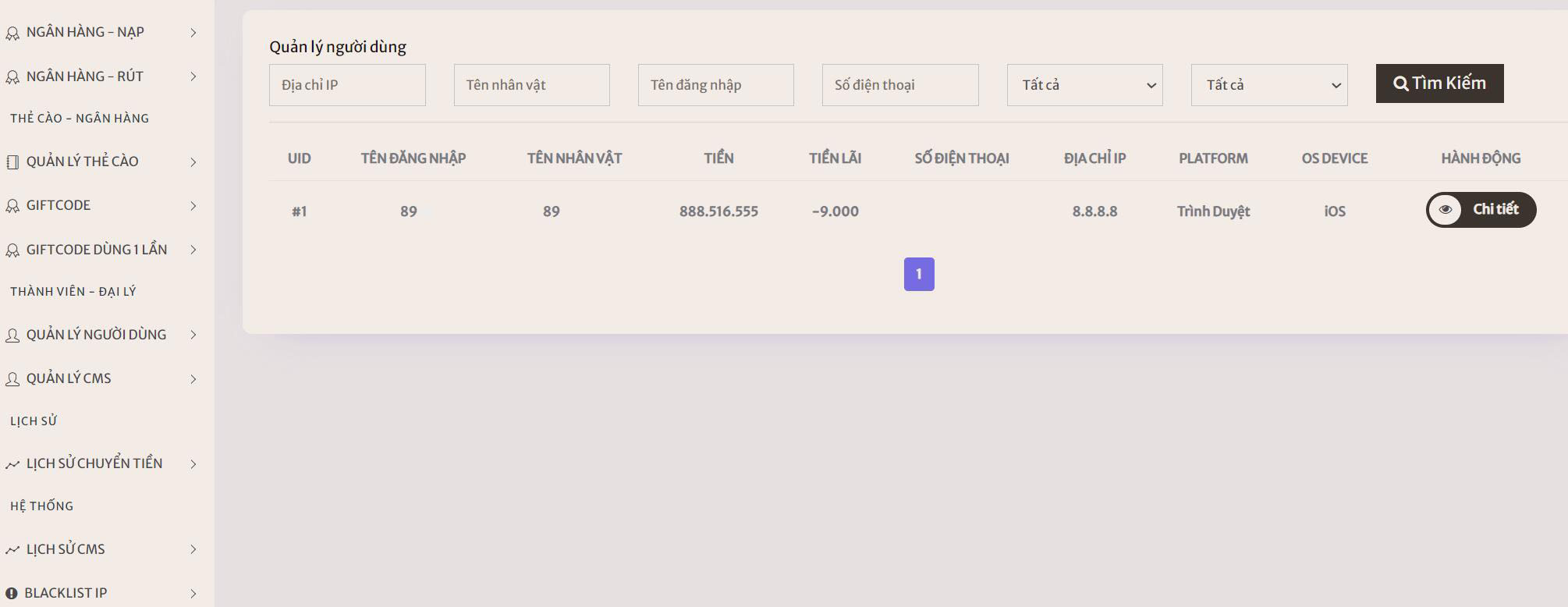Viewport: 1568px width, 607px height.
Task: Click the Địa Chỉ IP column header
Action: pyautogui.click(x=1094, y=158)
